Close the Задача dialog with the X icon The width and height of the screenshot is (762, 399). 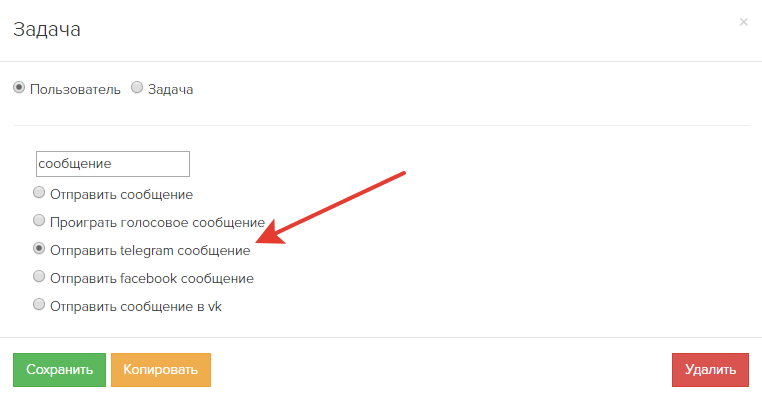click(743, 22)
